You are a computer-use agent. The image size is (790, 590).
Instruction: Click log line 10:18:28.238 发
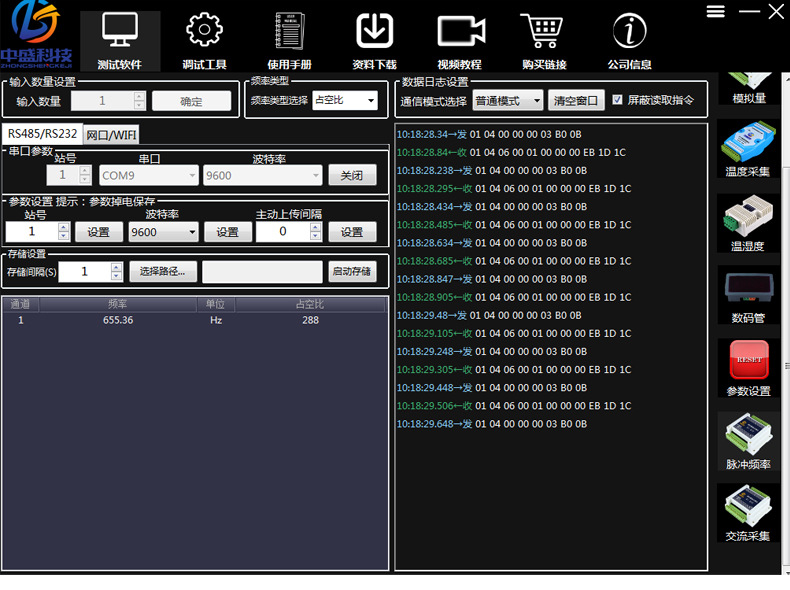(492, 170)
